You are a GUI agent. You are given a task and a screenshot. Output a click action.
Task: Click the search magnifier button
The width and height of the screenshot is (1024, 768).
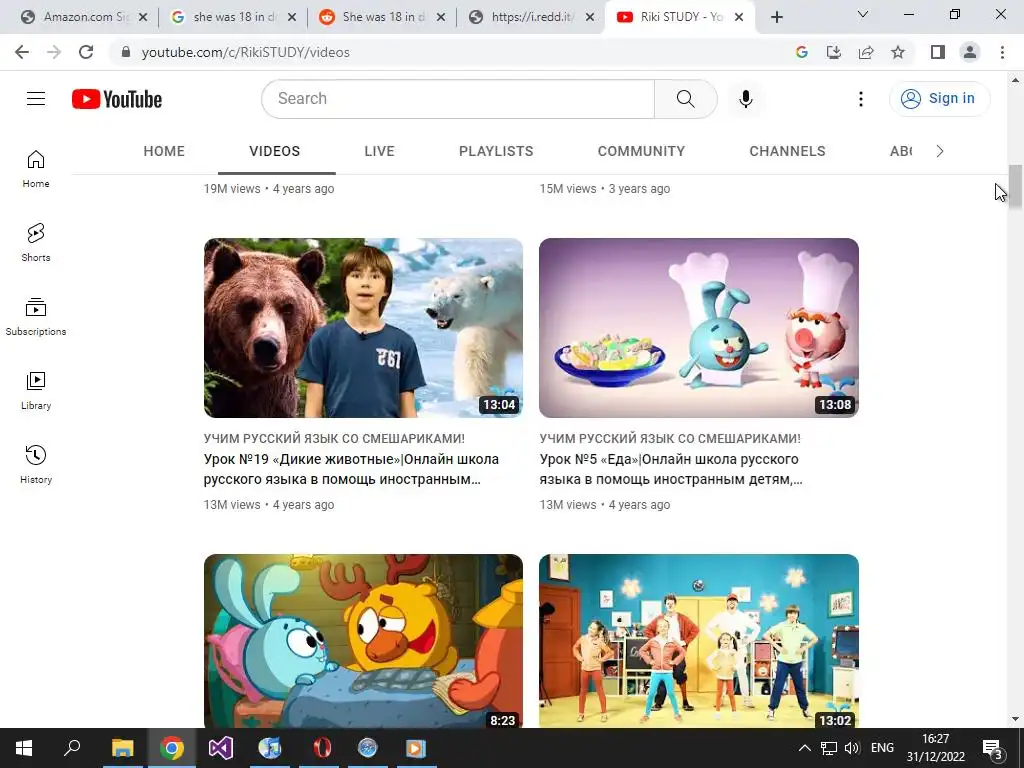[x=686, y=99]
